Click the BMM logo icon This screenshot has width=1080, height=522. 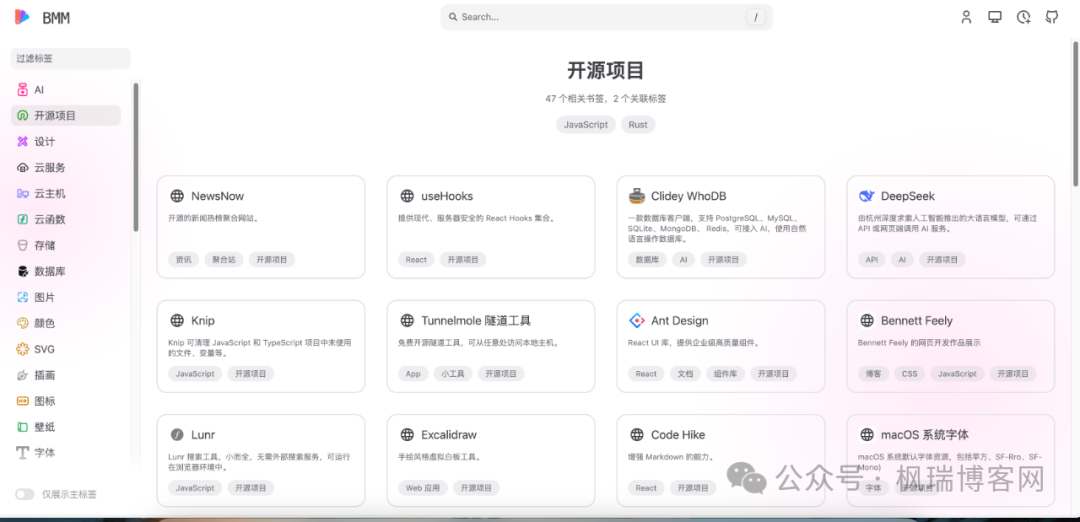coord(23,18)
